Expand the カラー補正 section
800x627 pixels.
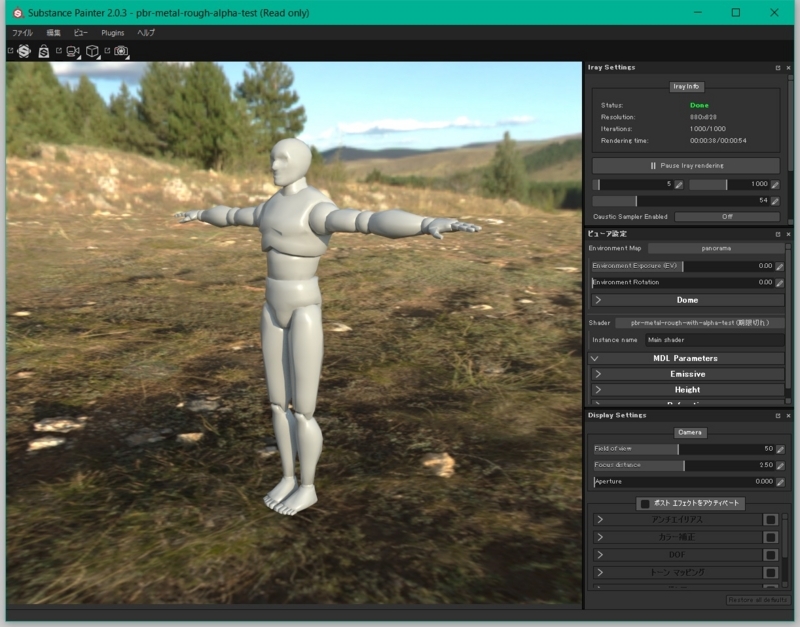click(678, 537)
